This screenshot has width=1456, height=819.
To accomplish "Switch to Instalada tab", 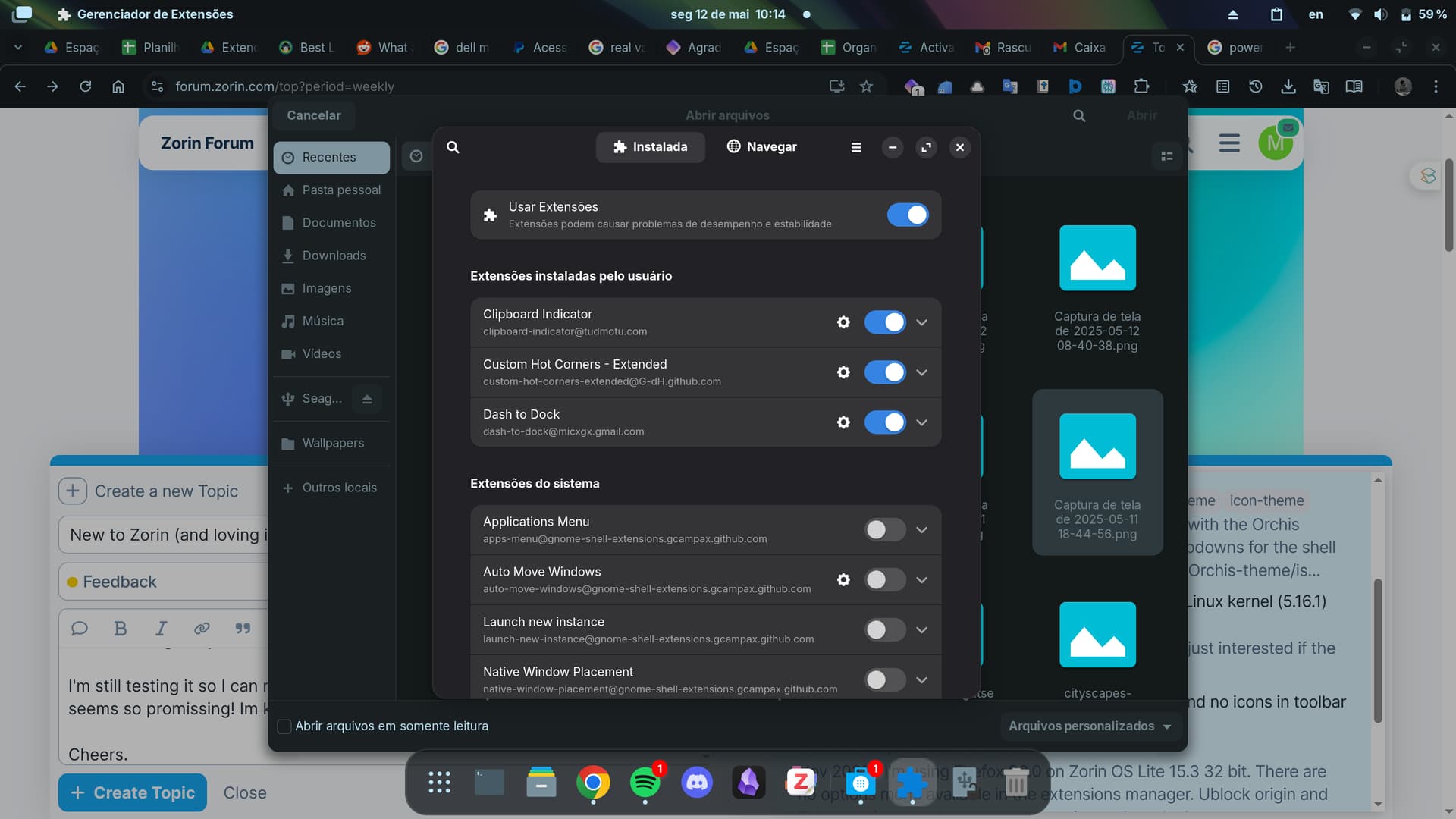I will coord(650,147).
